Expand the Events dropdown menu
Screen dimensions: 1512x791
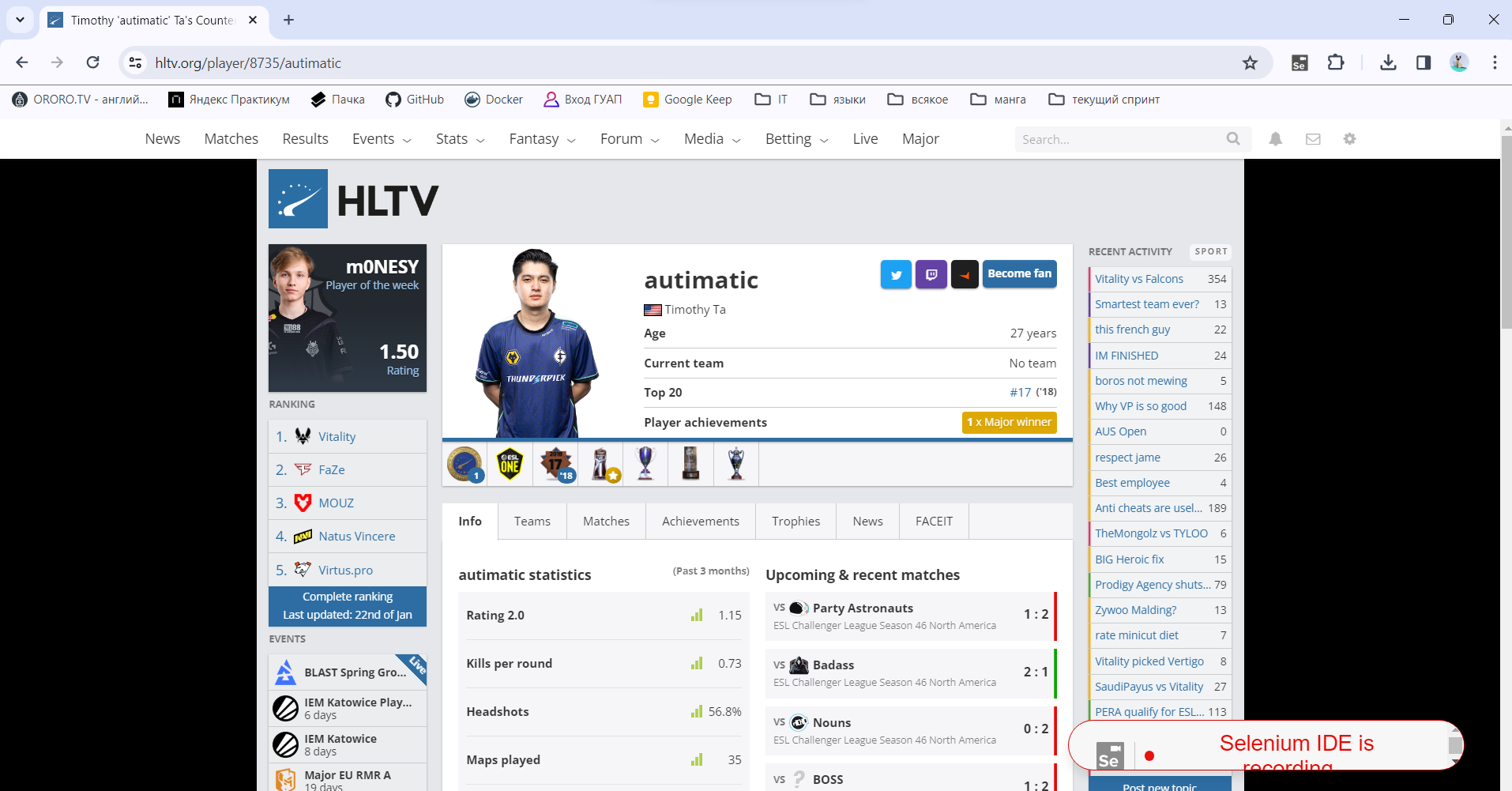[x=382, y=139]
